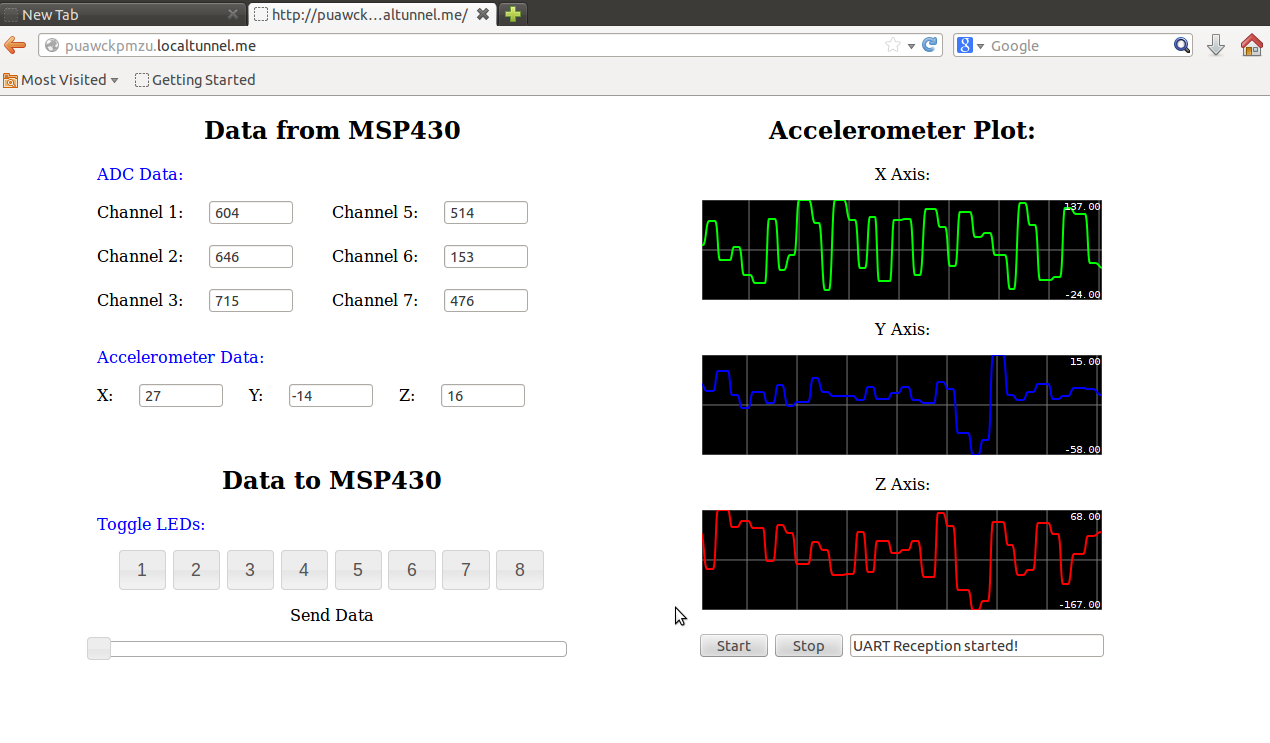Toggle LED 8 button
1270x743 pixels.
tap(519, 570)
